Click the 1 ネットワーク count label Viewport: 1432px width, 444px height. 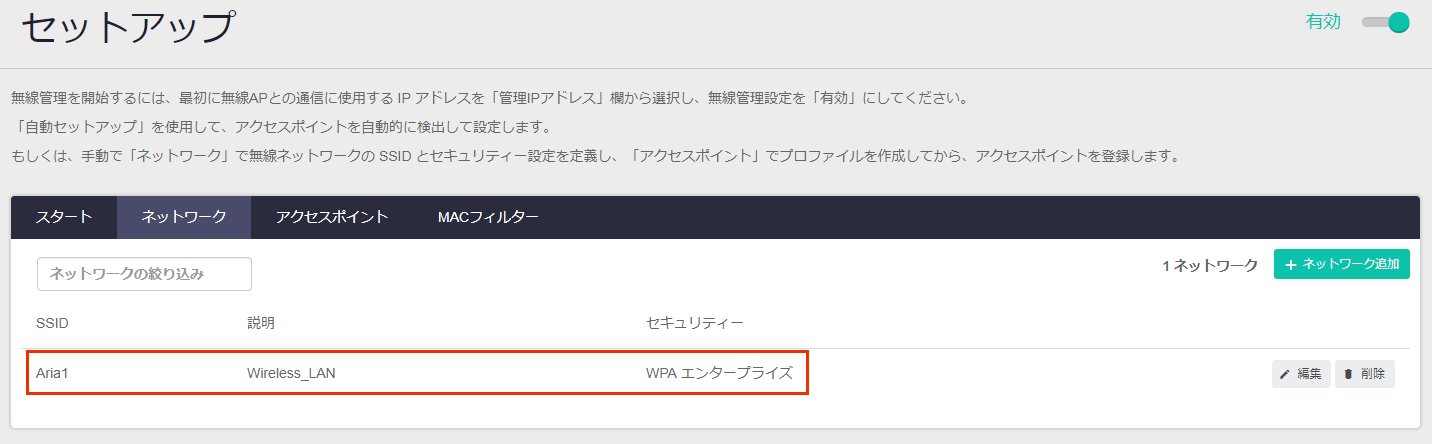click(x=1209, y=266)
